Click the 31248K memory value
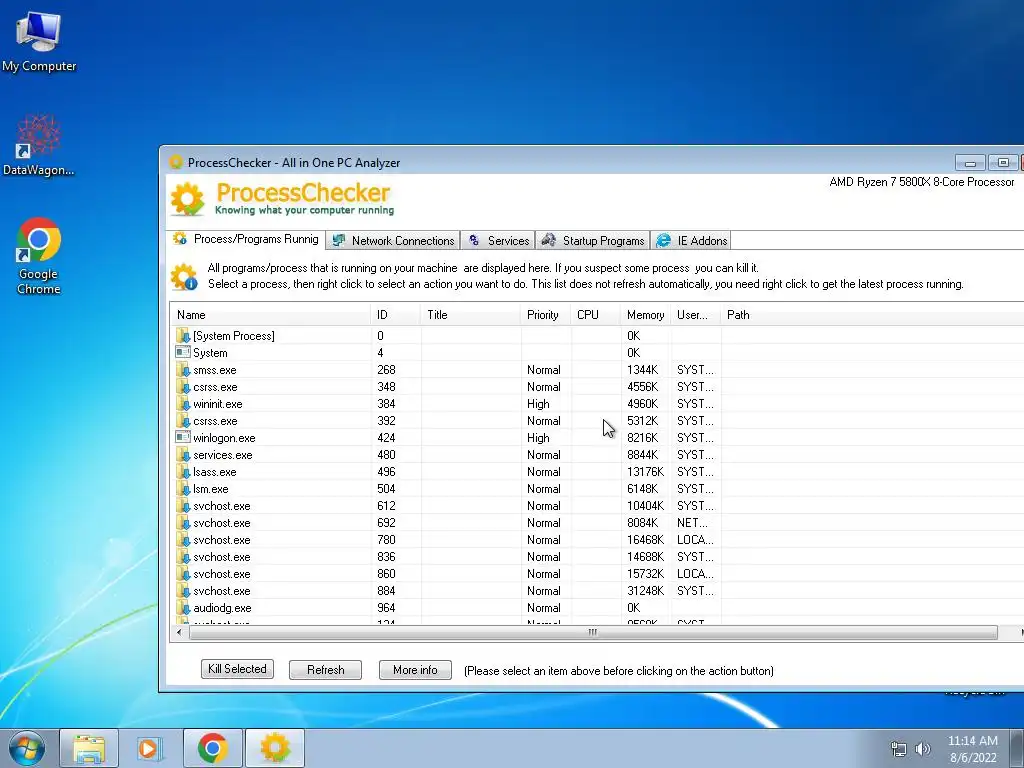Image resolution: width=1024 pixels, height=768 pixels. click(645, 590)
